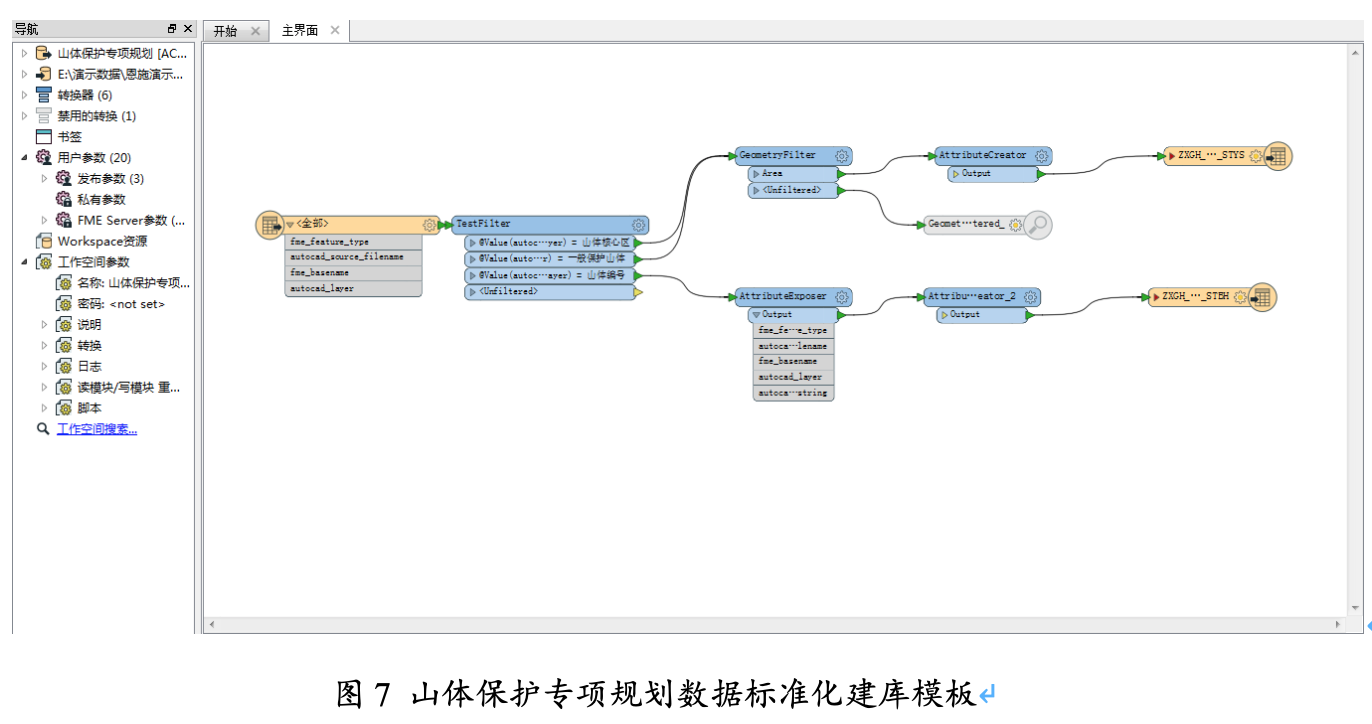Screen dimensions: 1372x724
Task: Open AttributeCreator properties via its gear icon
Action: click(1040, 156)
